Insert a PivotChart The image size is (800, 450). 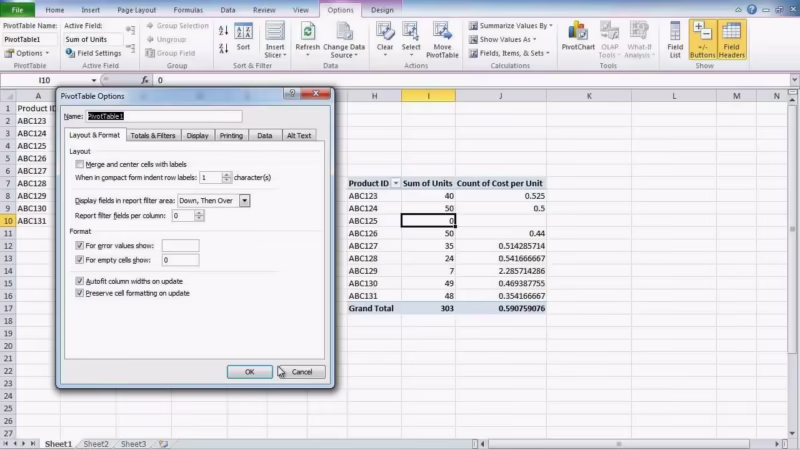pos(578,37)
